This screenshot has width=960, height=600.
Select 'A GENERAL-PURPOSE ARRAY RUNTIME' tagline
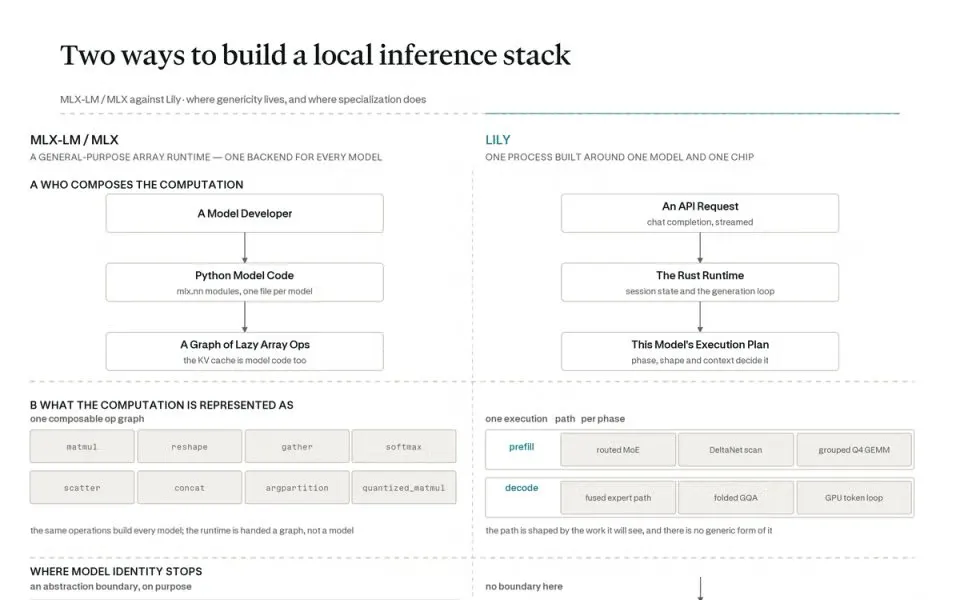tap(206, 157)
